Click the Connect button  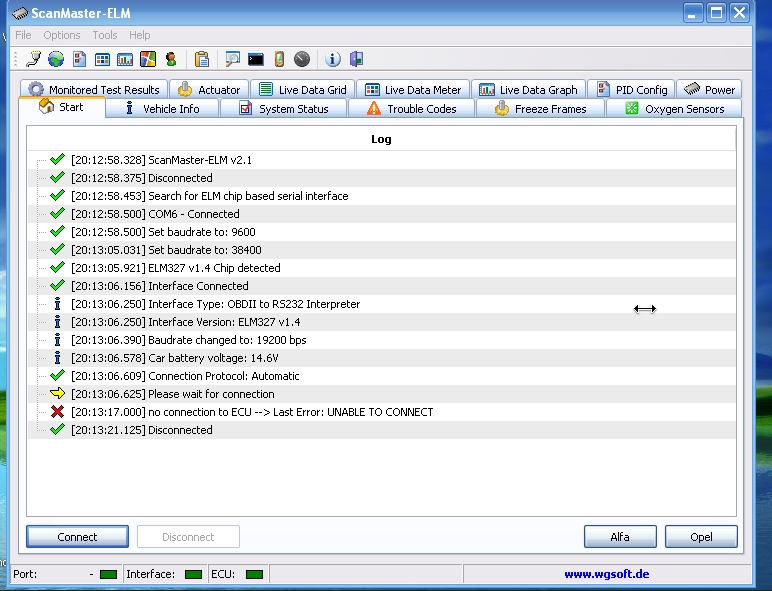[x=77, y=536]
